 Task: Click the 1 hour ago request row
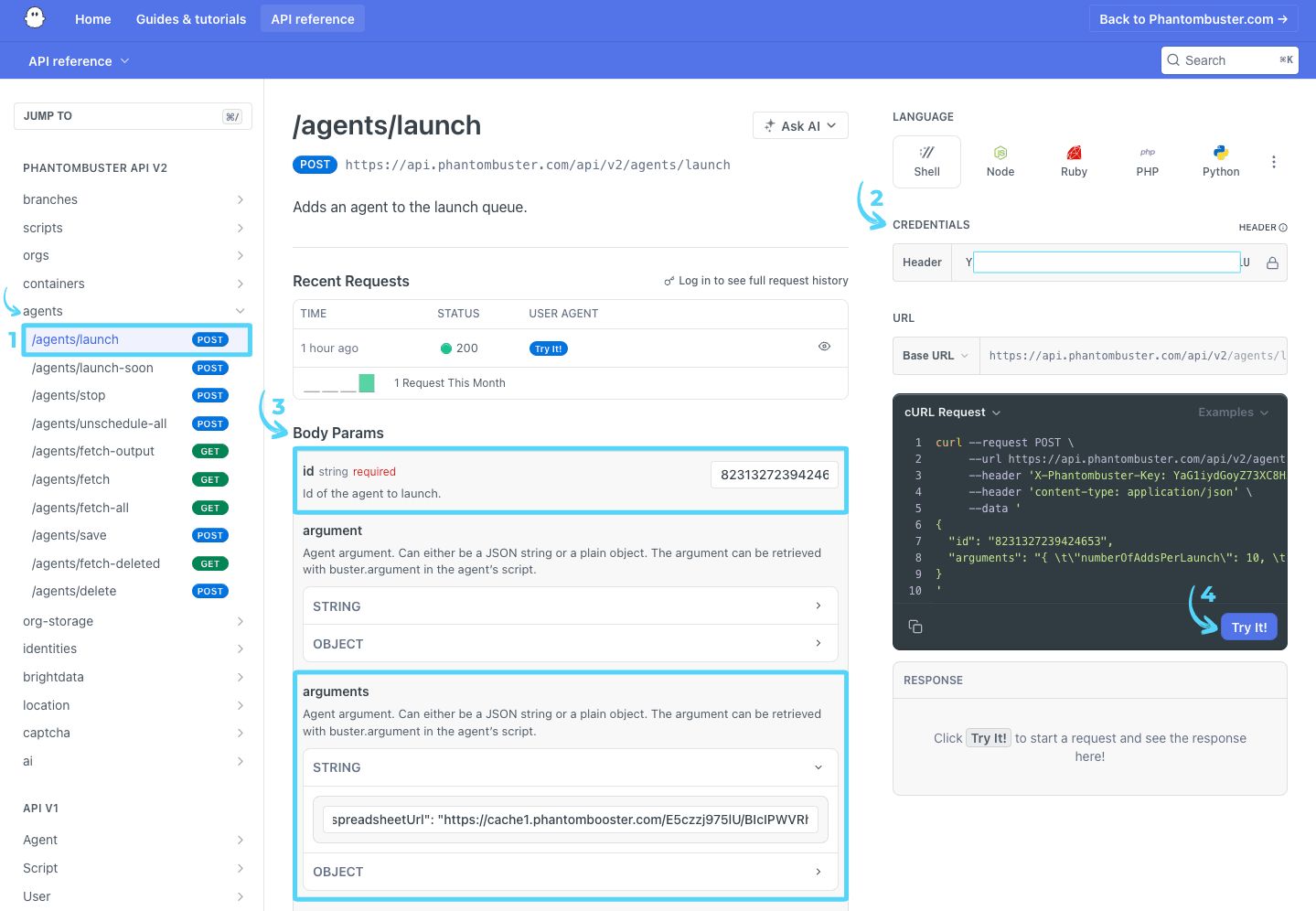(x=570, y=348)
